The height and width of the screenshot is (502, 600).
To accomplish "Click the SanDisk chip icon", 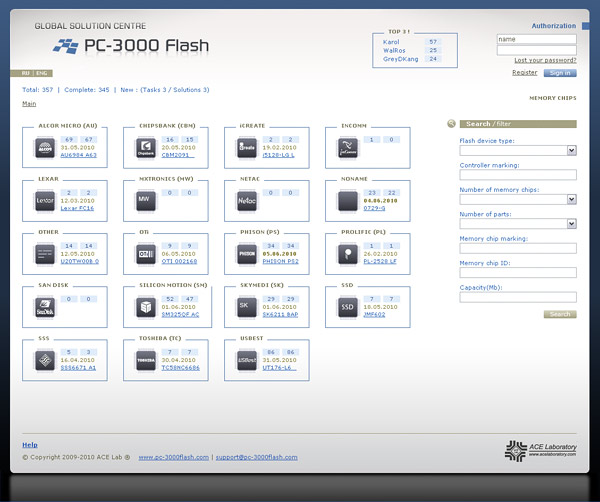I will tap(45, 307).
